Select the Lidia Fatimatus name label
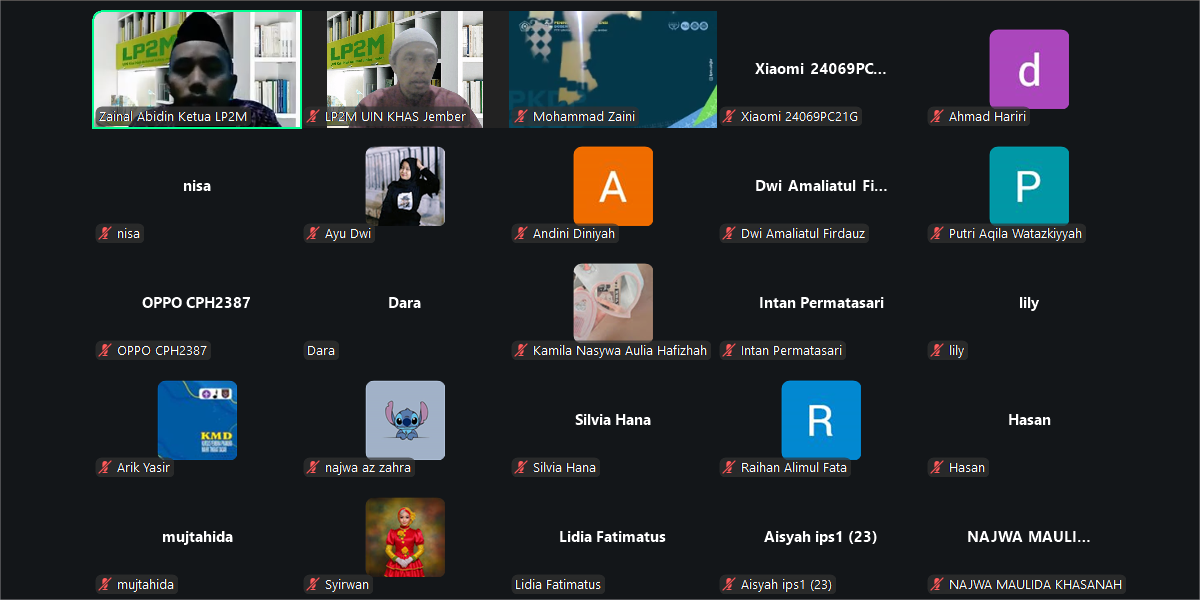 pyautogui.click(x=558, y=585)
